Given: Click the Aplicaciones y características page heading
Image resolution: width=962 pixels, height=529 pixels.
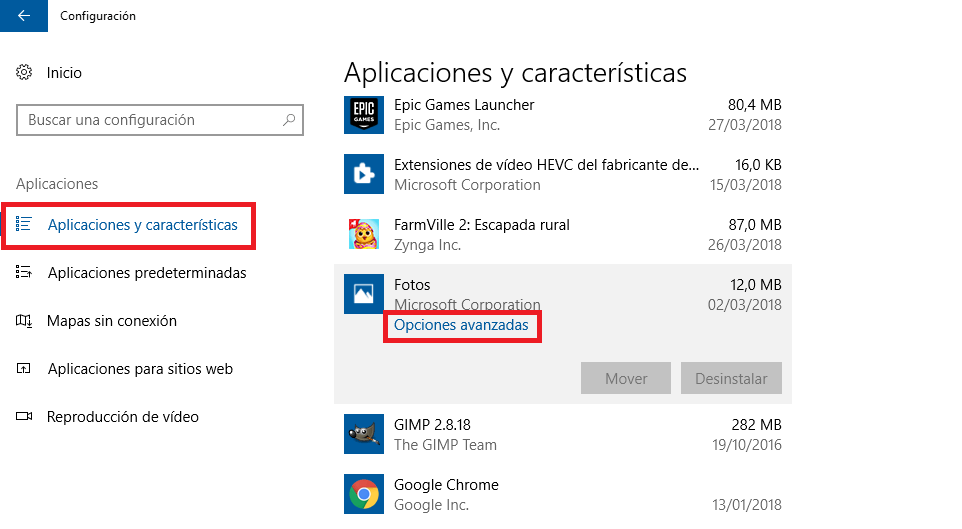Looking at the screenshot, I should [x=515, y=73].
